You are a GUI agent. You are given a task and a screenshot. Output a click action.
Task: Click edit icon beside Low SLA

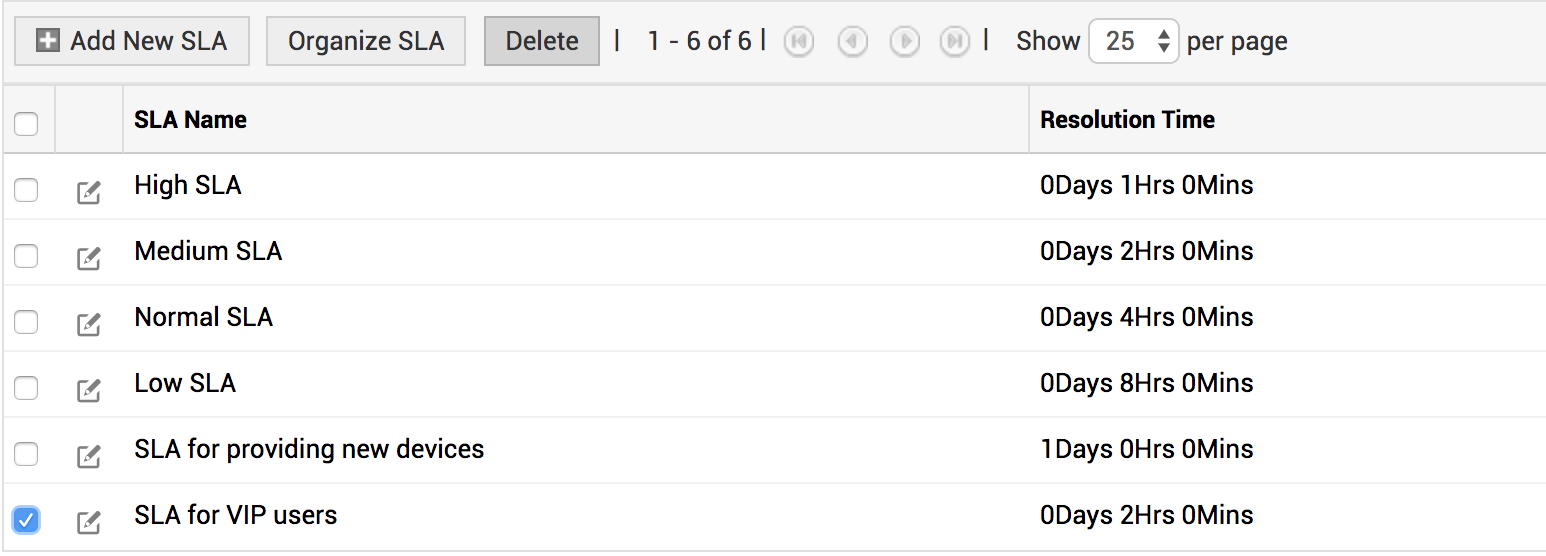89,390
